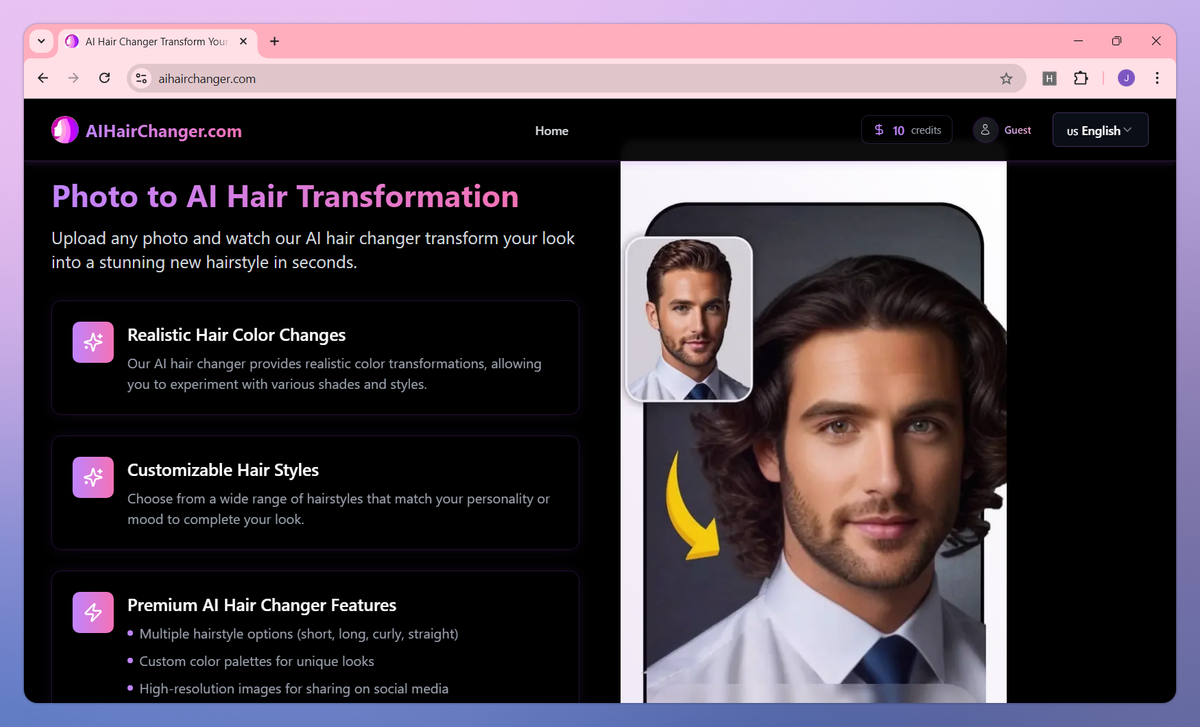This screenshot has height=727, width=1200.
Task: Click the Guest user avatar icon
Action: pos(985,130)
